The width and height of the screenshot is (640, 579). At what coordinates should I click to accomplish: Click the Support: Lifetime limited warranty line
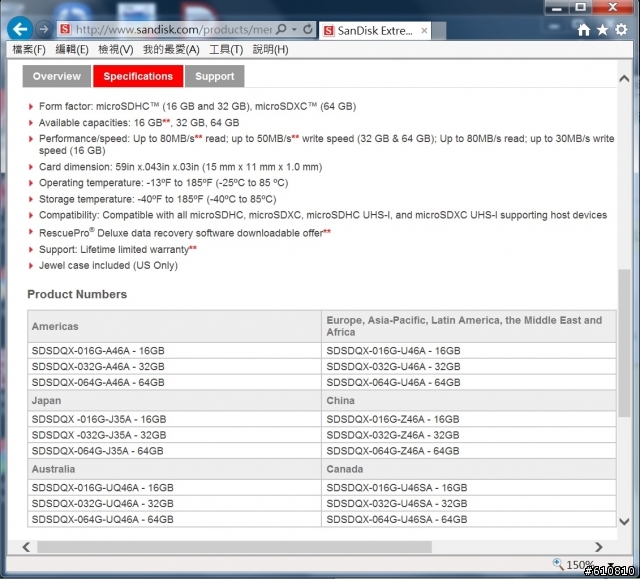[118, 249]
